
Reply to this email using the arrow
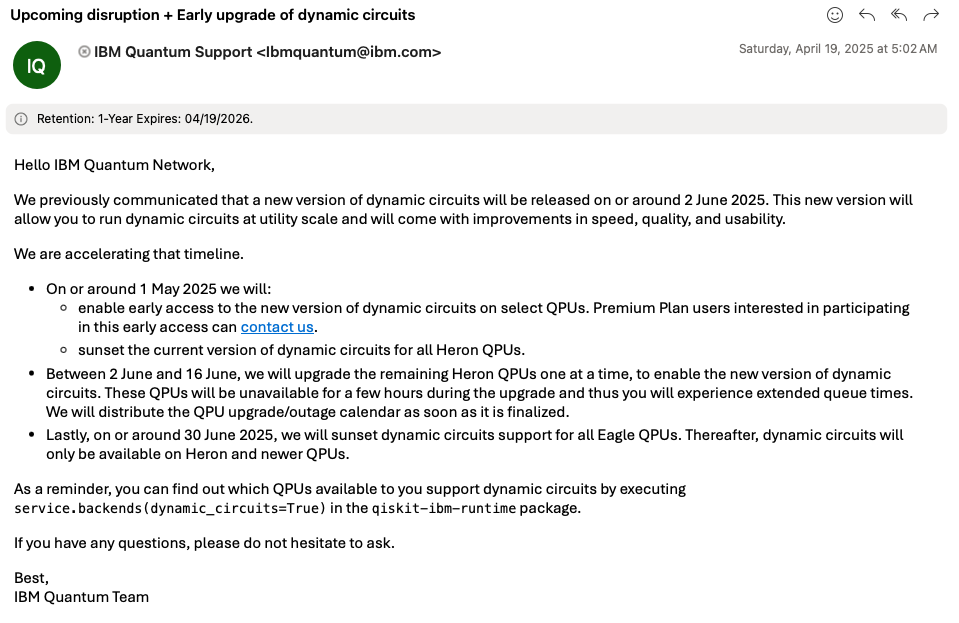click(x=867, y=15)
